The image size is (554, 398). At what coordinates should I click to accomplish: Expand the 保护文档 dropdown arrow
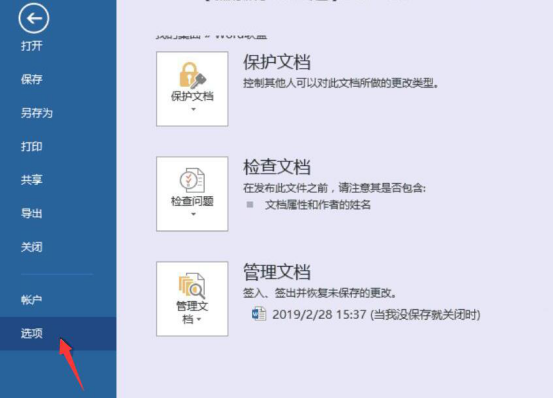click(x=193, y=109)
